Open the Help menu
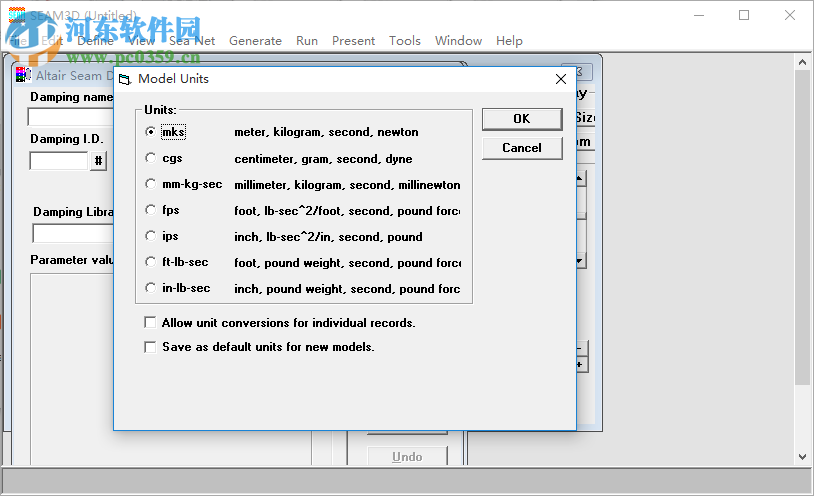 (509, 41)
